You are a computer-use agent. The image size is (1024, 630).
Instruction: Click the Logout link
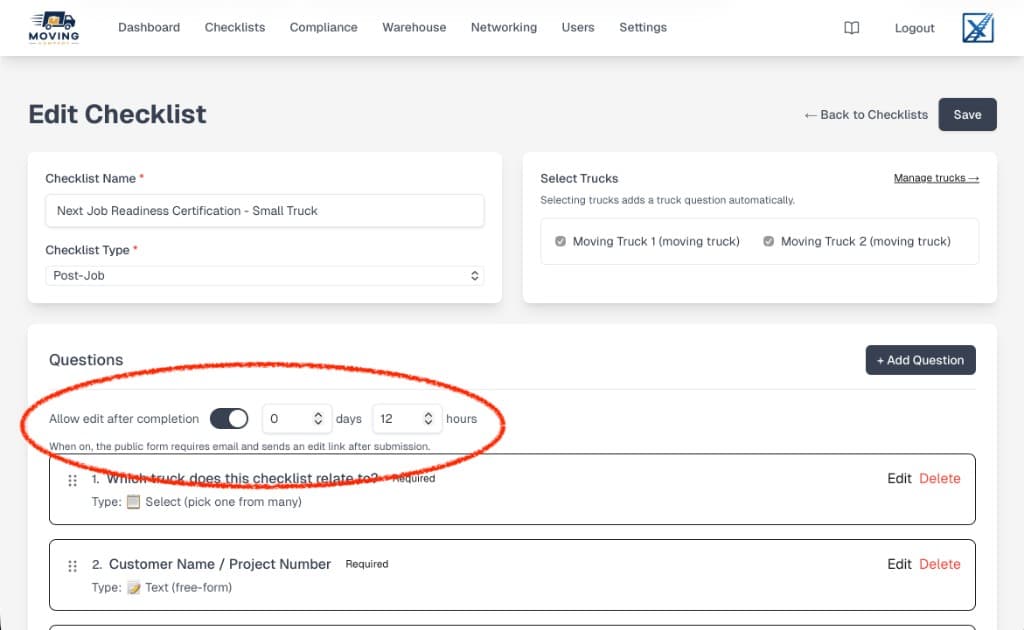tap(914, 28)
